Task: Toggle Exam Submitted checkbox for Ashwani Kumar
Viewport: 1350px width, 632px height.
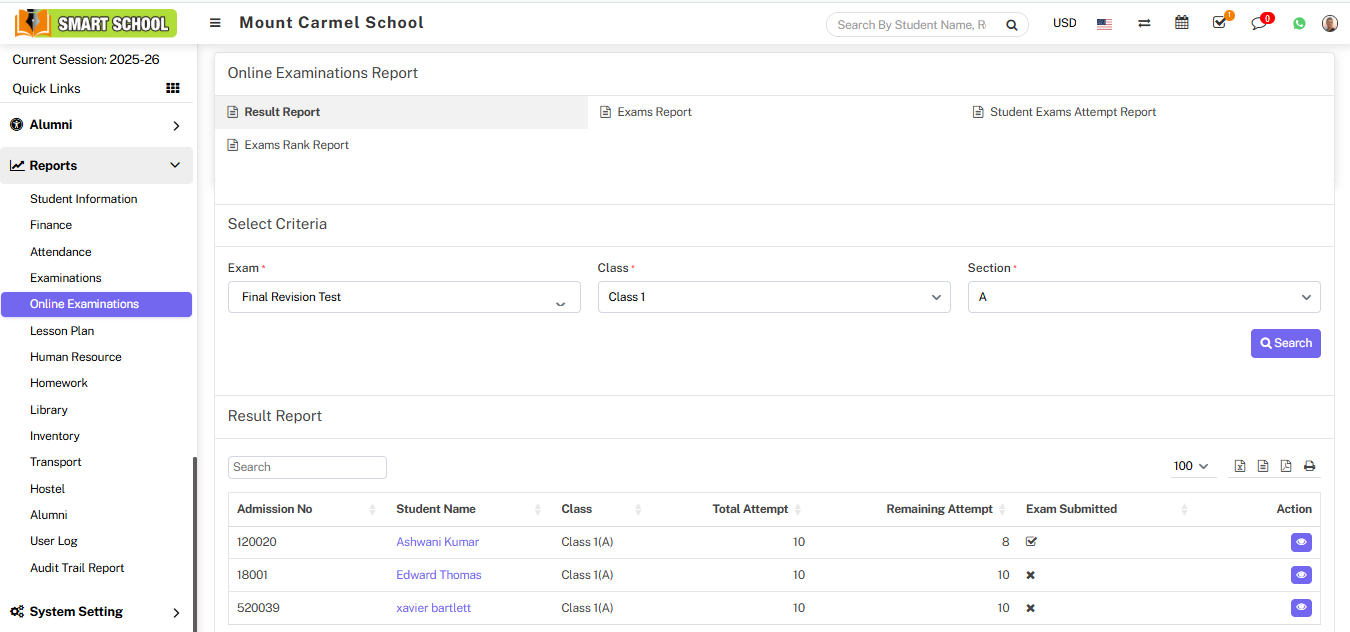Action: (x=1030, y=541)
